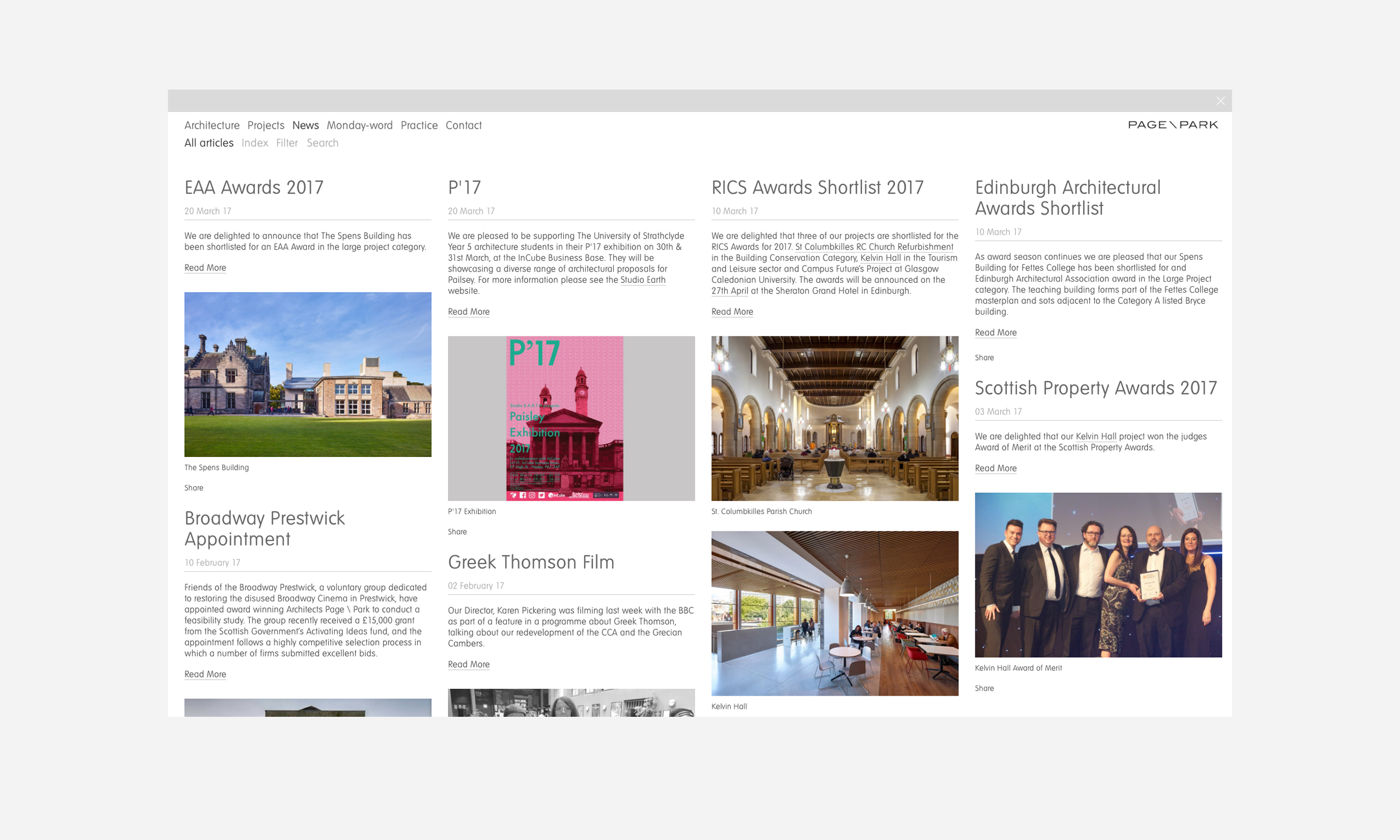The image size is (1400, 840).
Task: Follow St Columbkilles RC Church Refurbishment link
Action: [x=874, y=247]
